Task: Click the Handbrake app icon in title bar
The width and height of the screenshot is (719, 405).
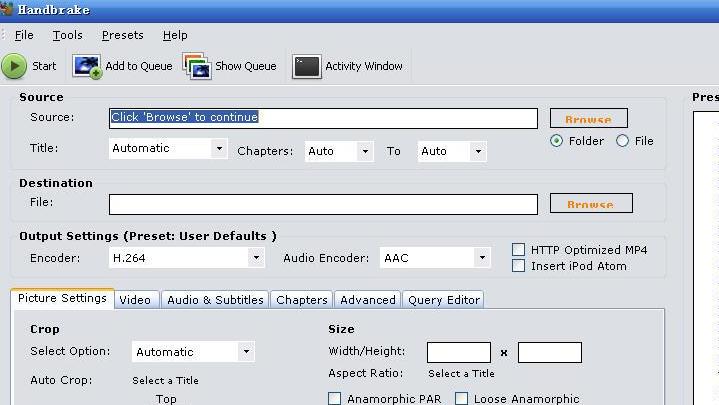Action: [x=6, y=8]
